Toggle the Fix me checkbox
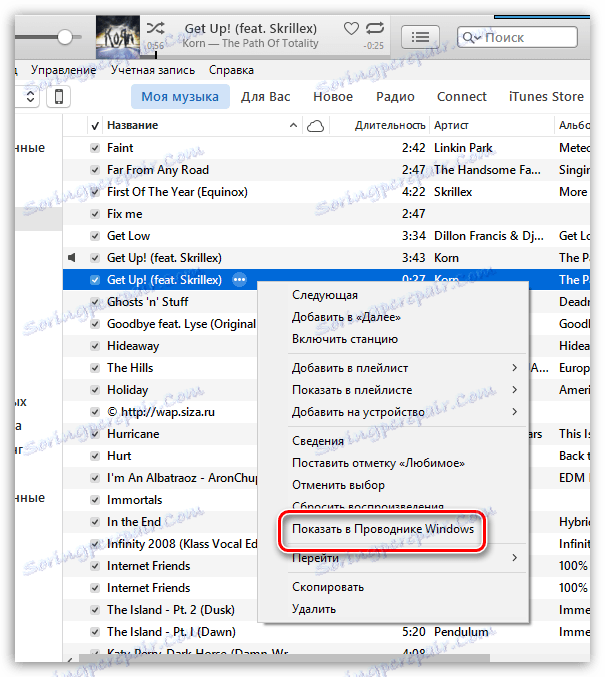Screen dimensions: 605x677 tap(95, 214)
